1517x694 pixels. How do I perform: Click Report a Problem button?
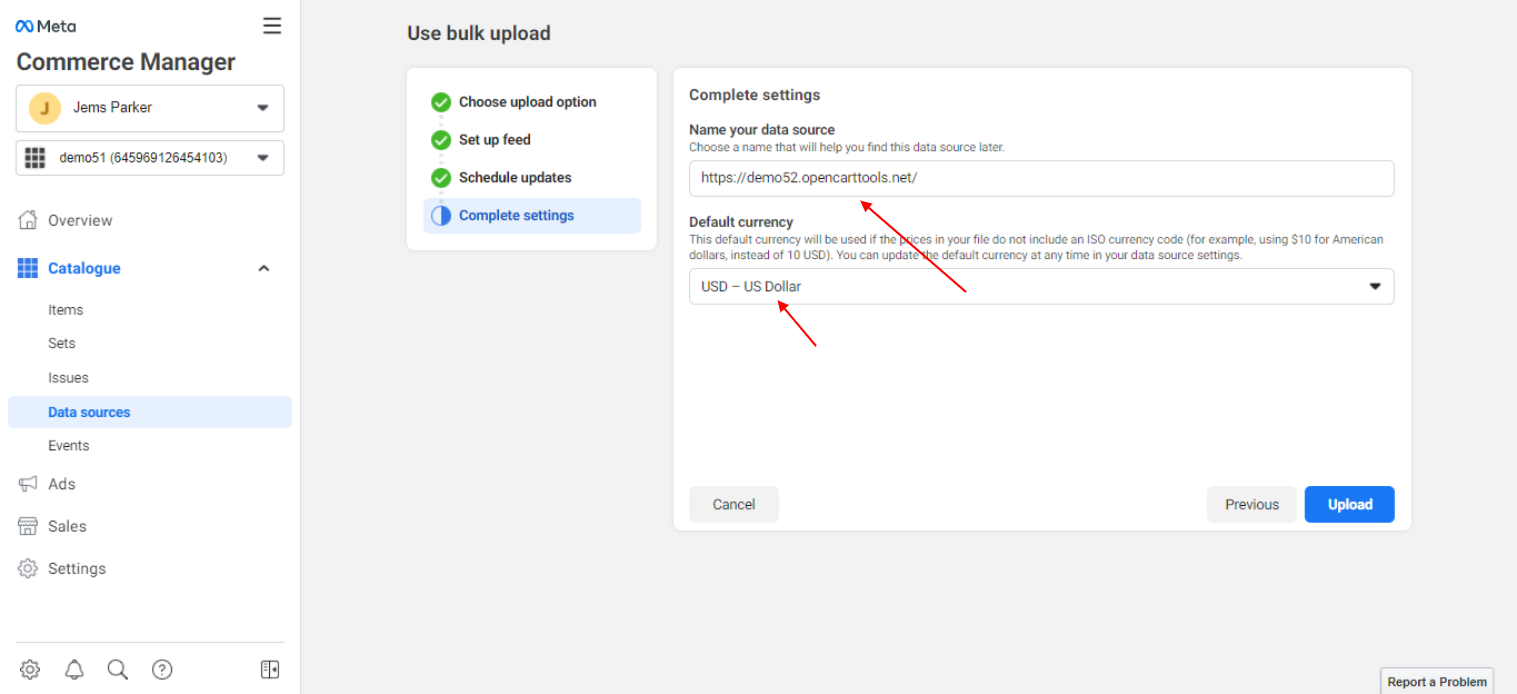1437,681
